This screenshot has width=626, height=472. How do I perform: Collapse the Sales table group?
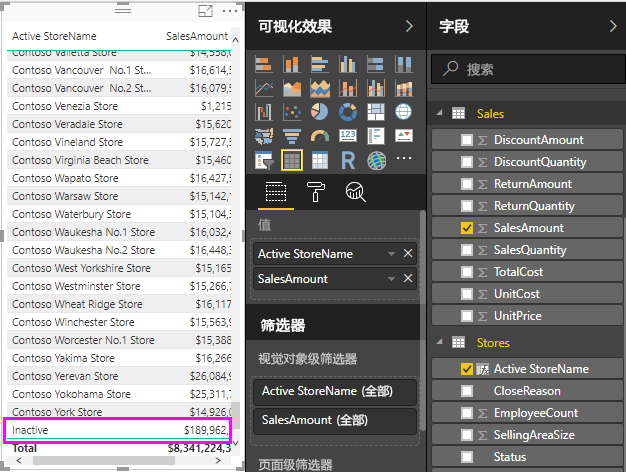click(x=439, y=114)
